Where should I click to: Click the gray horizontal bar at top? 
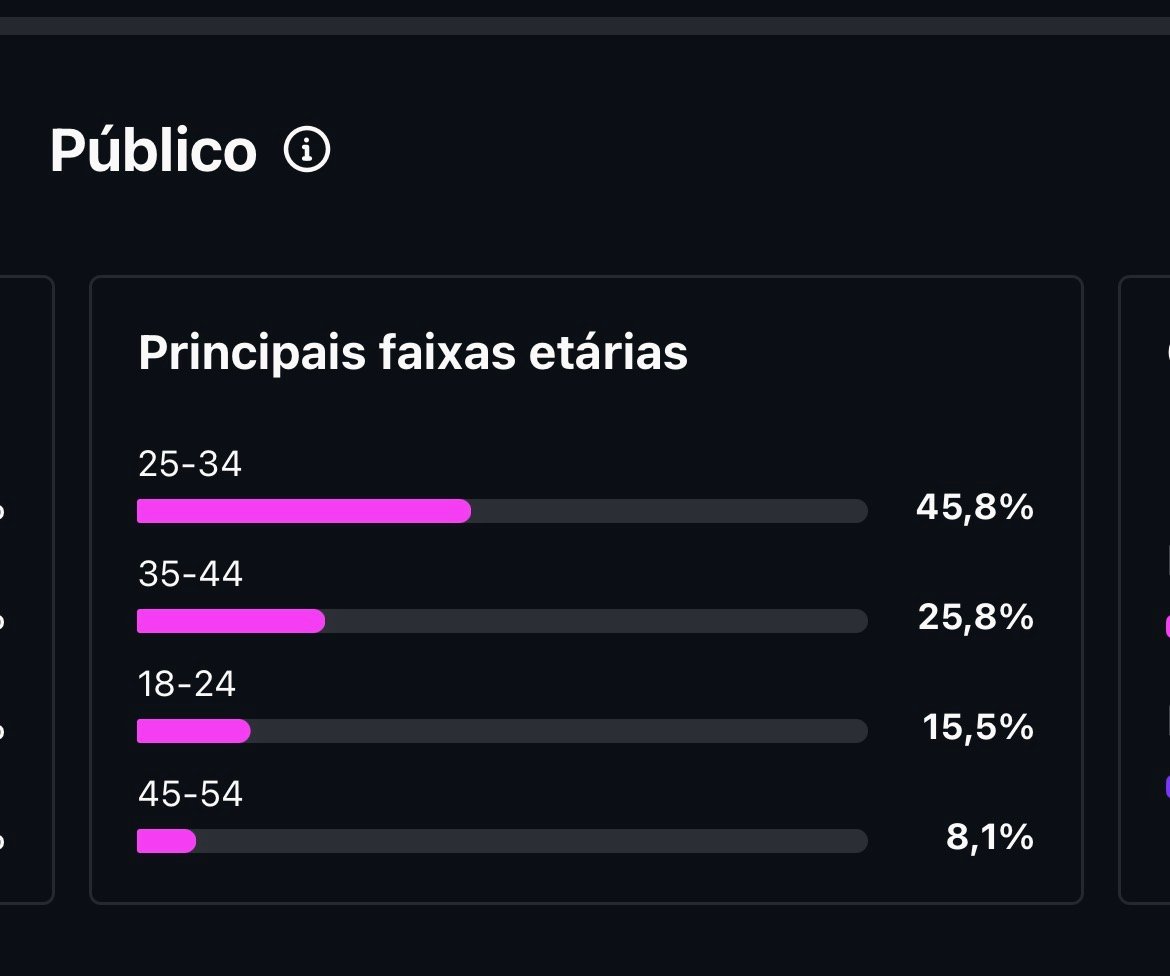coord(585,26)
